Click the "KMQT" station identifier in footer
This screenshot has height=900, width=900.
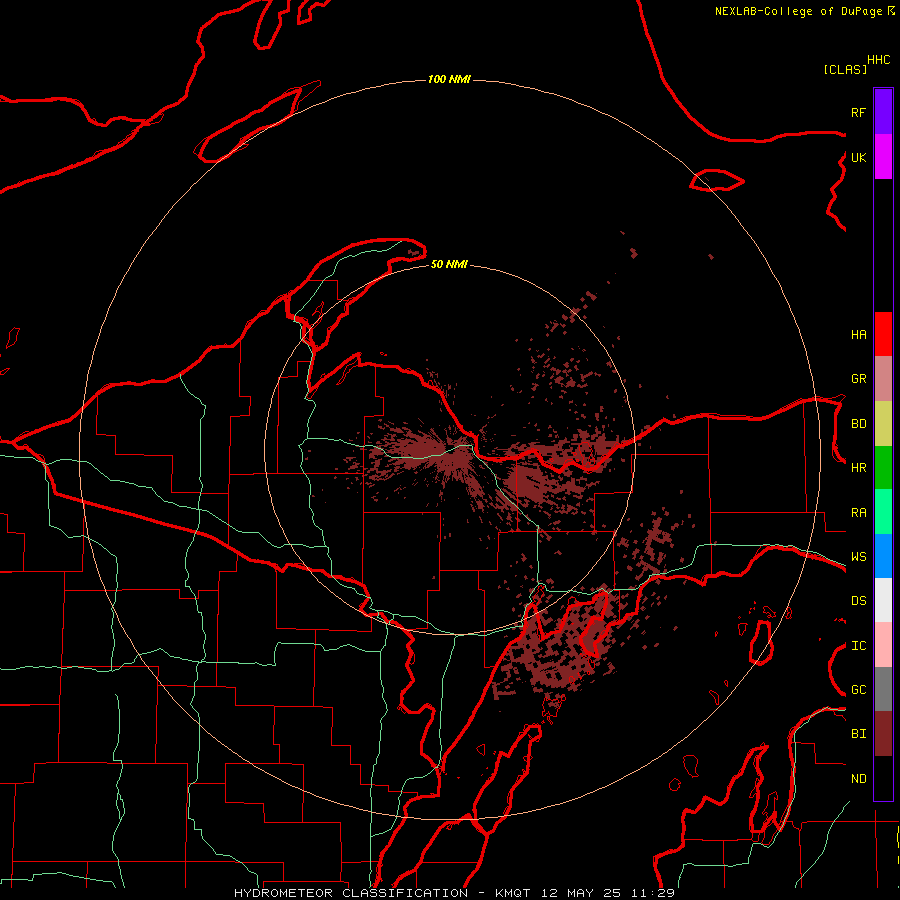(x=513, y=893)
